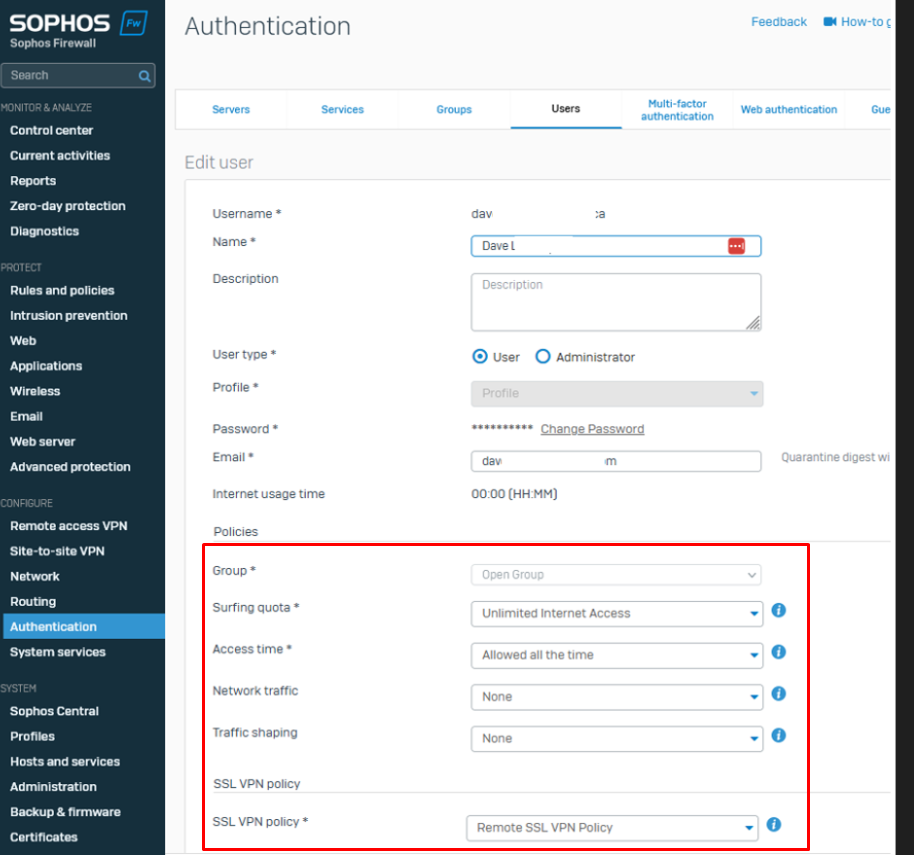The image size is (914, 855).
Task: Click the Description text area
Action: [x=615, y=302]
